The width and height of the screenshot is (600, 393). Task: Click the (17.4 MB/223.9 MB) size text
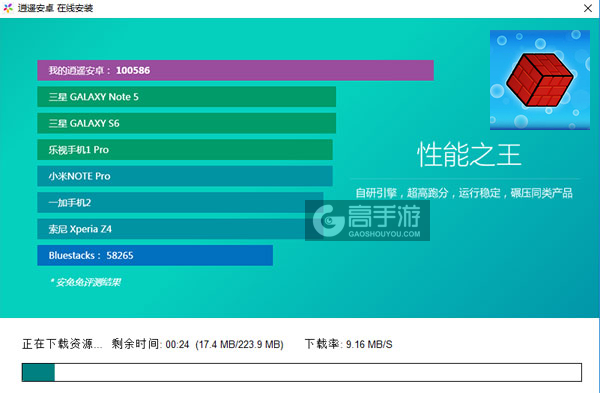click(x=239, y=344)
